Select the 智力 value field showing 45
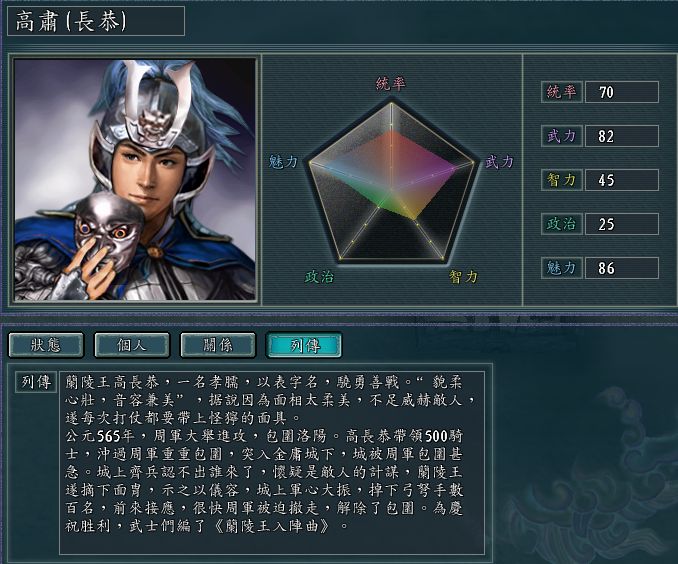Screen dimensions: 678x564 (622, 180)
